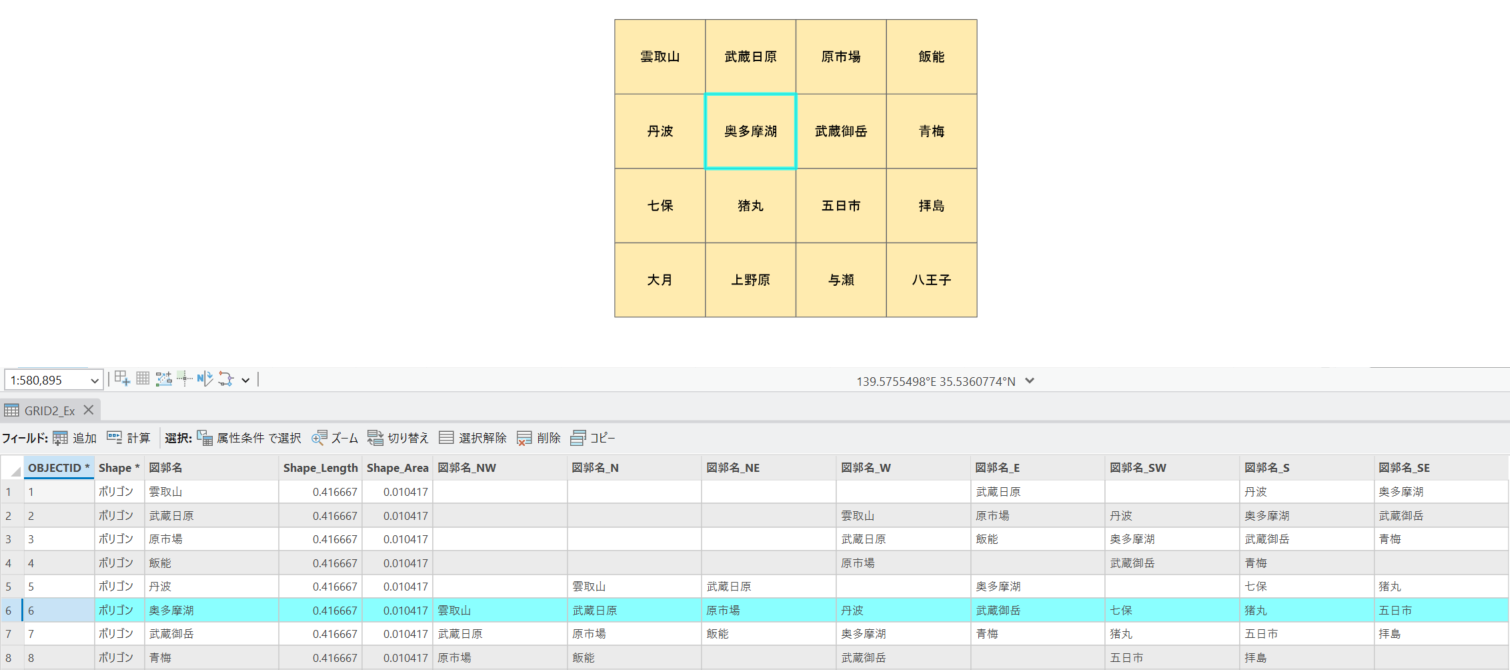The image size is (1510, 670).
Task: Expand the arrow next to the correction icon
Action: tap(245, 380)
